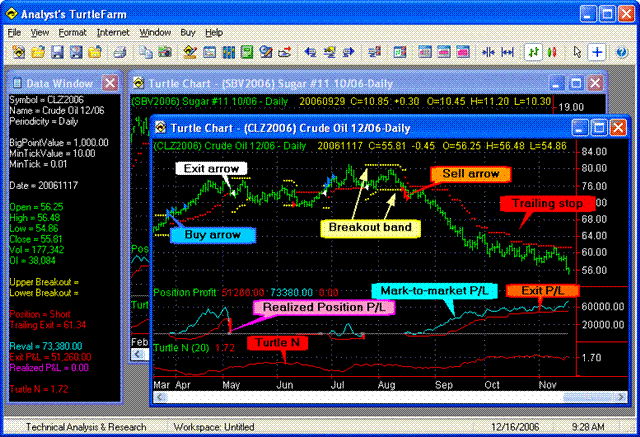Click the Crude Oil chart title bar icon
Viewport: 640px width, 437px height.
(x=160, y=128)
